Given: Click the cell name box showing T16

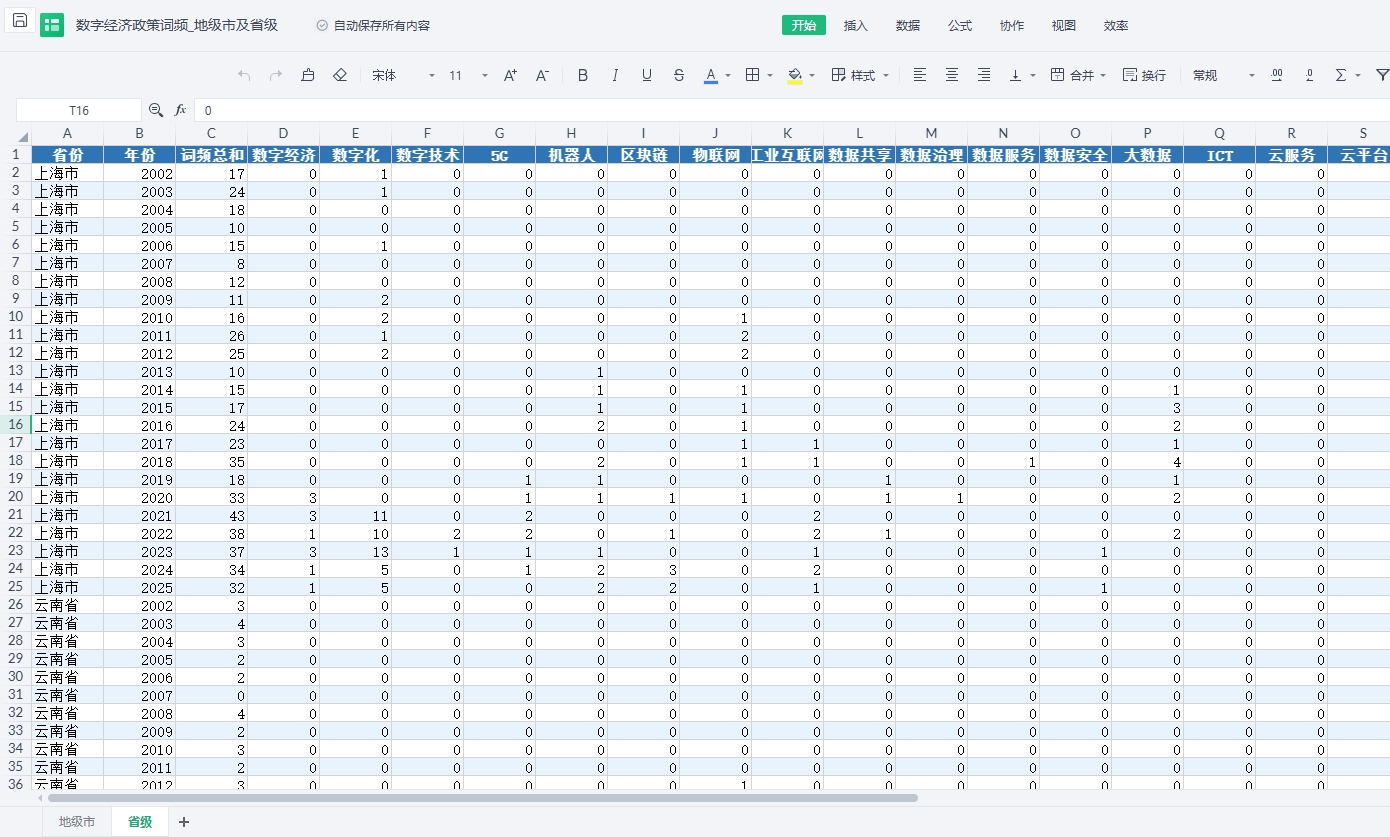Looking at the screenshot, I should [x=79, y=110].
